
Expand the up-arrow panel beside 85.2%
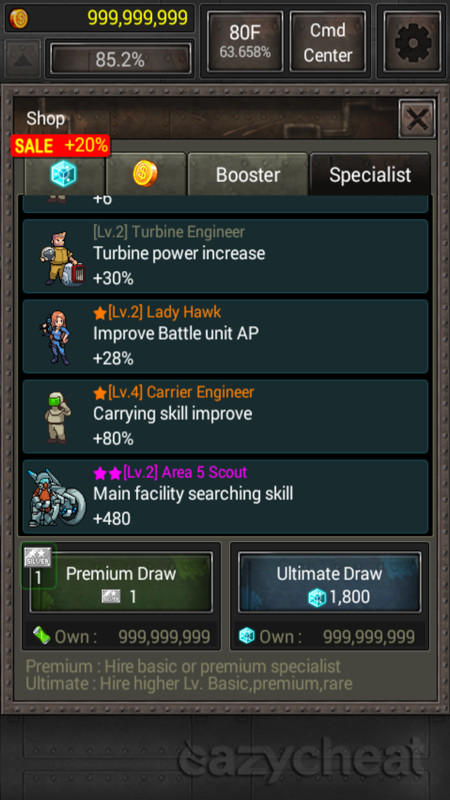coord(23,59)
